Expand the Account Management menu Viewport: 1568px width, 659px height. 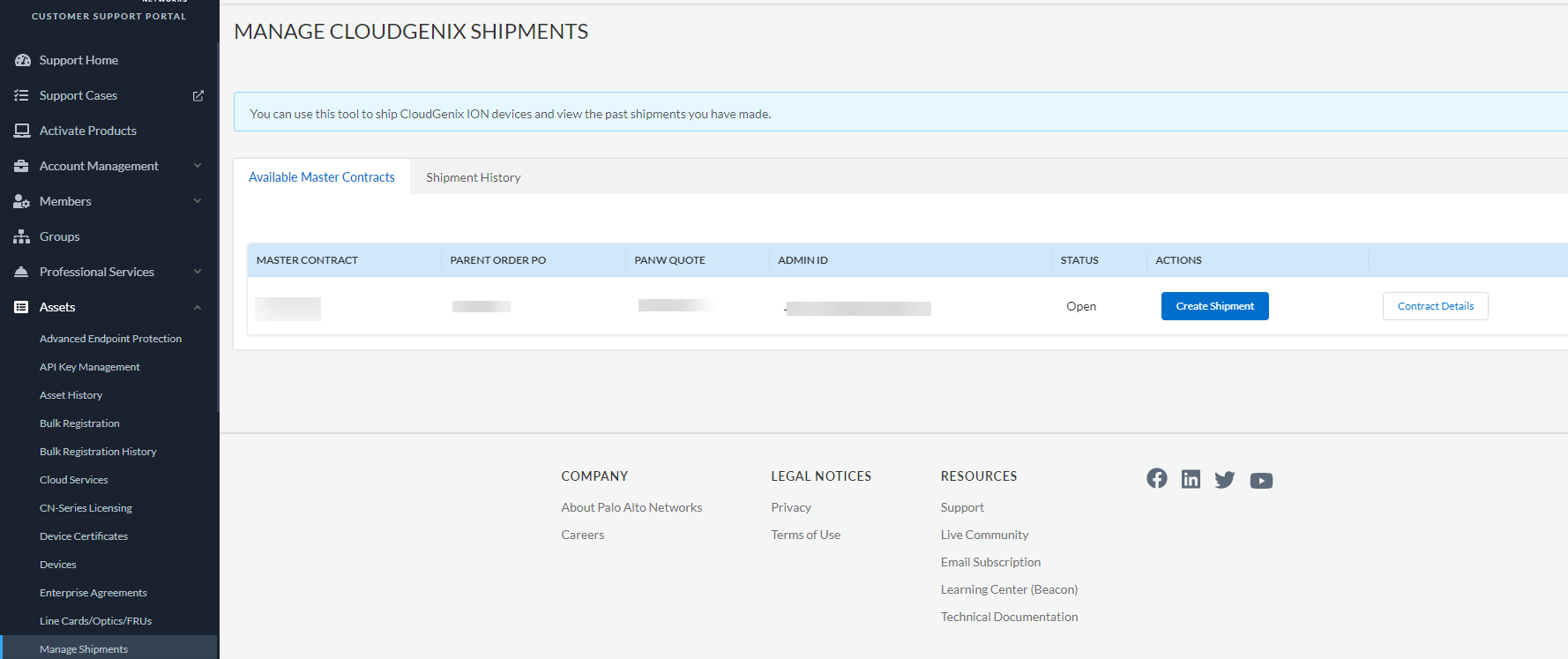click(x=198, y=166)
